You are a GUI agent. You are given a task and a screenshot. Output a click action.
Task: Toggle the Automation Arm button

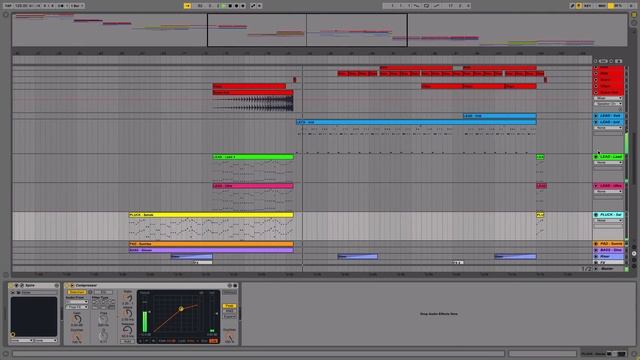253,6
